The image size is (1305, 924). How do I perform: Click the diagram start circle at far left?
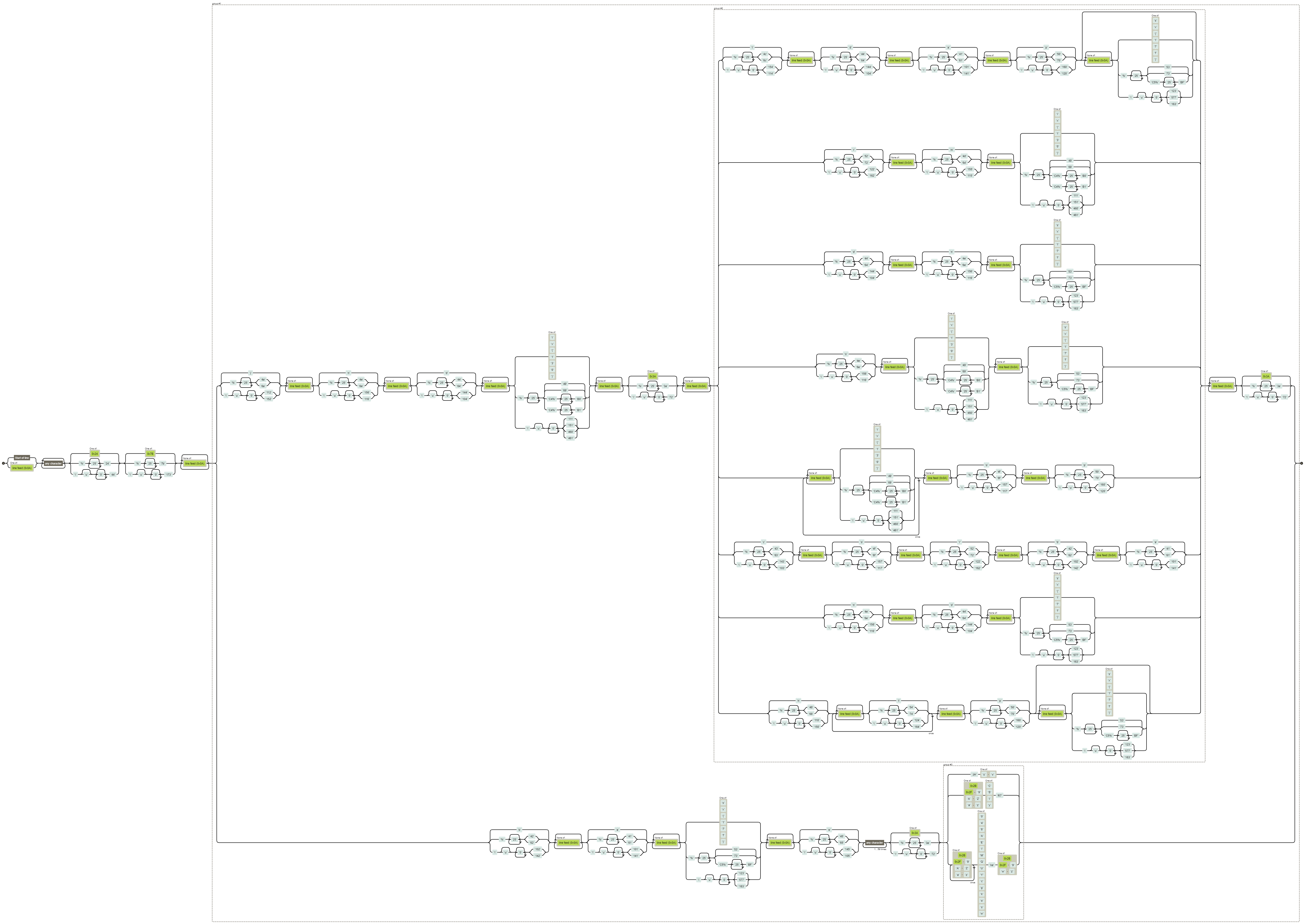3,463
